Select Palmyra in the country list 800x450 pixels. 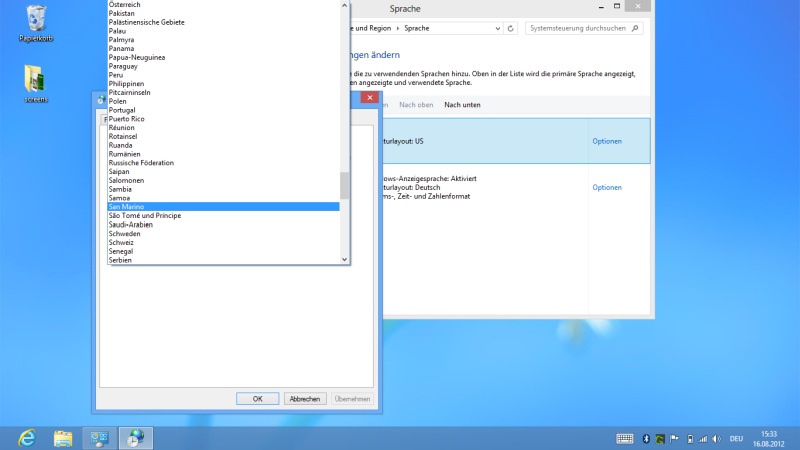pyautogui.click(x=223, y=40)
